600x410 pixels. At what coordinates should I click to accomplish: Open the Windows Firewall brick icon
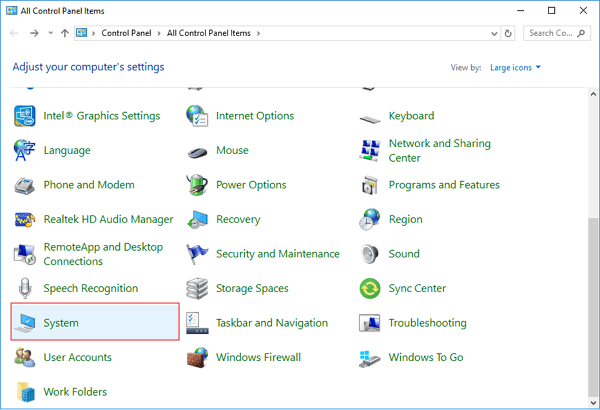click(197, 358)
